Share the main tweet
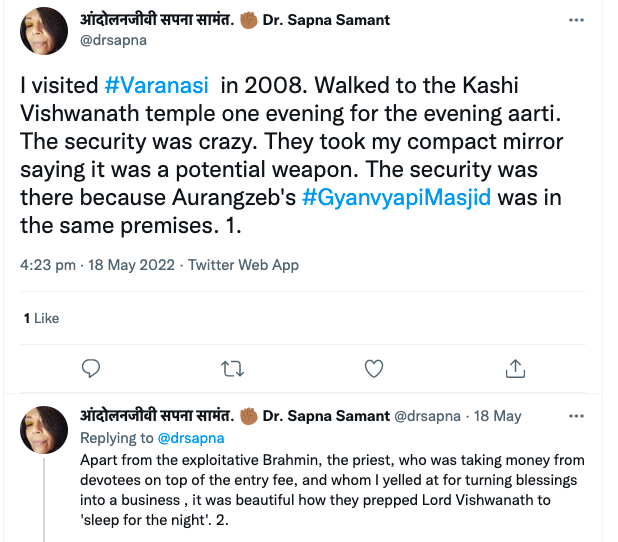618x542 pixels. [x=515, y=368]
